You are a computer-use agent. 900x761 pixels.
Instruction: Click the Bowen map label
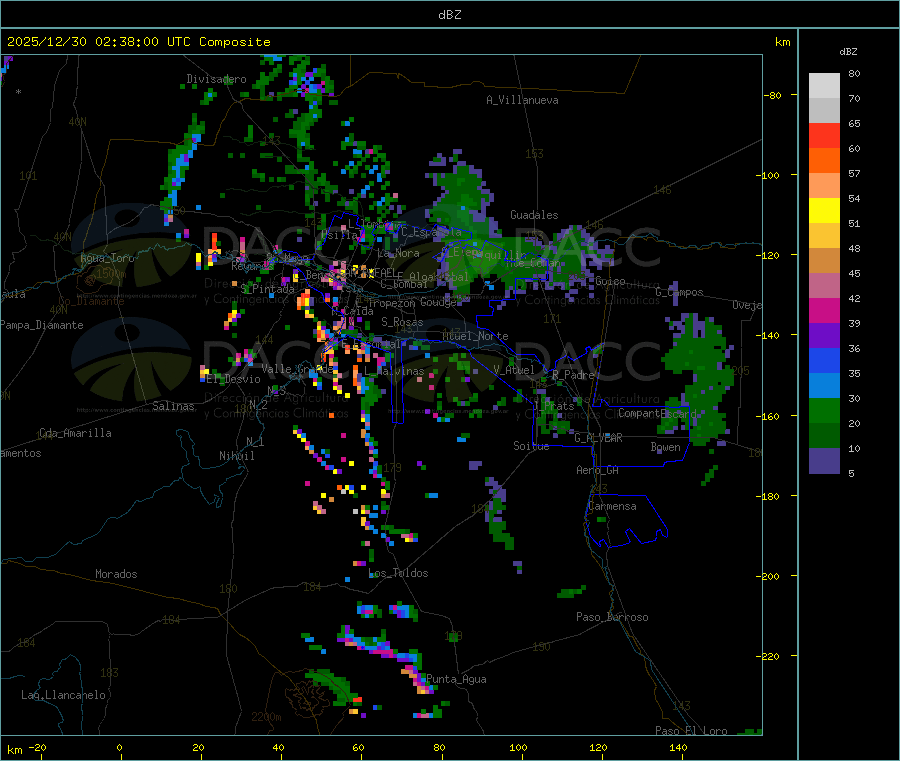click(x=666, y=447)
